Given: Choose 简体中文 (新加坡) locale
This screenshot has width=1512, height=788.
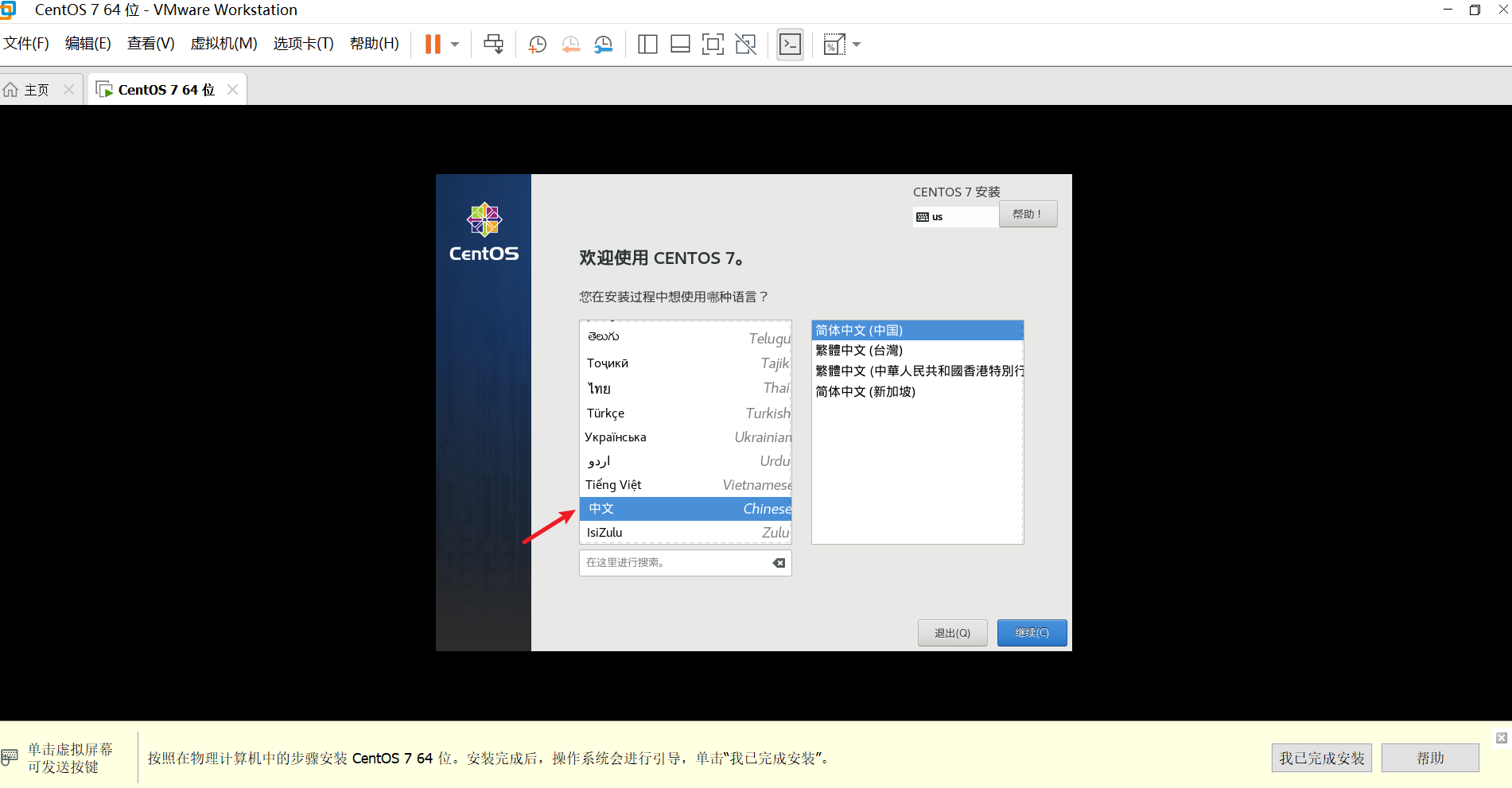Looking at the screenshot, I should point(917,392).
